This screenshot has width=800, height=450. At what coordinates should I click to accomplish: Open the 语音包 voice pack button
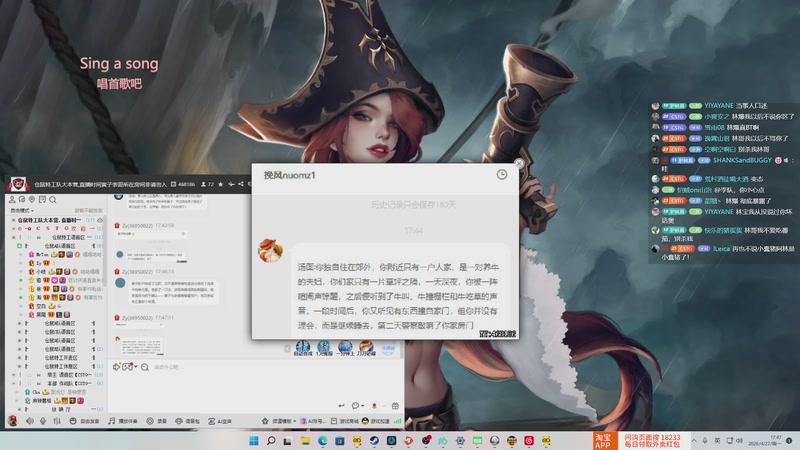point(187,421)
